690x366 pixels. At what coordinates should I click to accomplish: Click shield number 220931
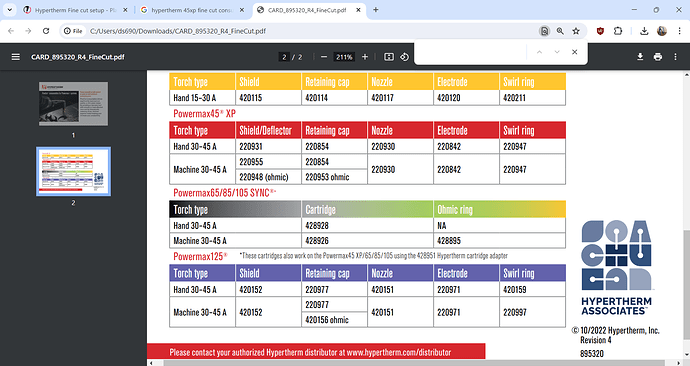(x=251, y=146)
